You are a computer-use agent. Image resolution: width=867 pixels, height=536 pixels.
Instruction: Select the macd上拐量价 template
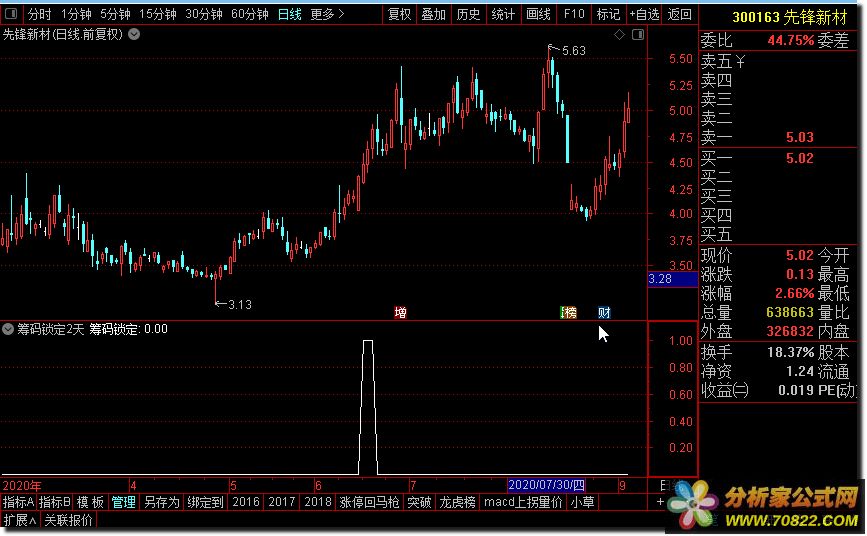tap(523, 502)
